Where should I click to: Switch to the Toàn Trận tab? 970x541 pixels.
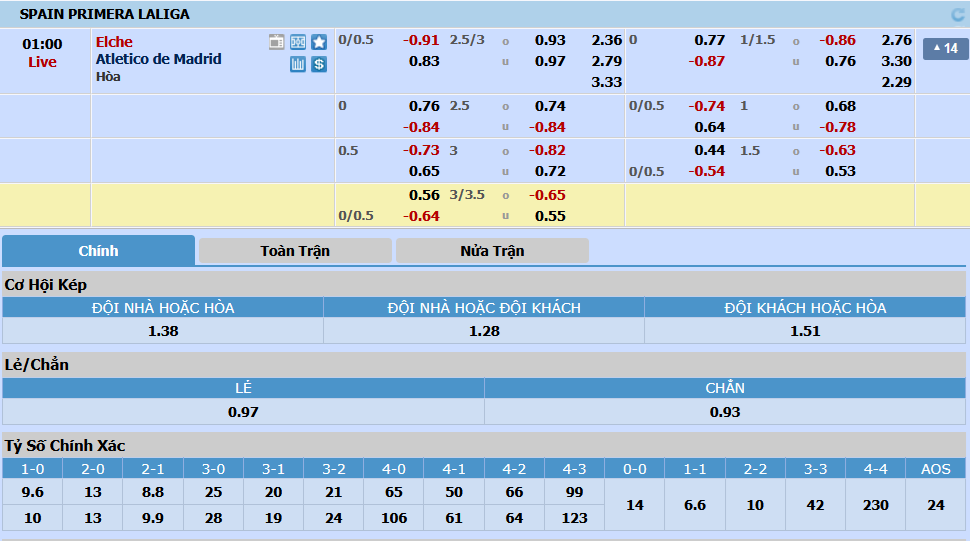point(295,251)
